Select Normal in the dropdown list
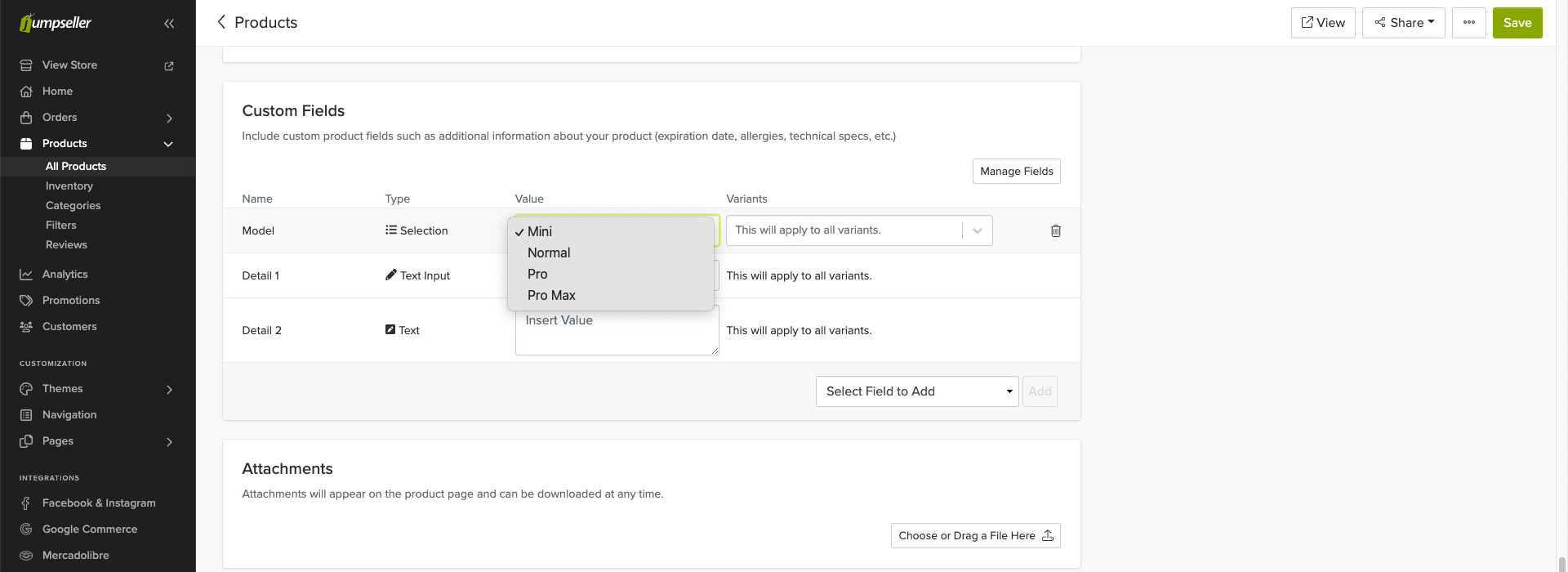The width and height of the screenshot is (1568, 572). tap(549, 253)
